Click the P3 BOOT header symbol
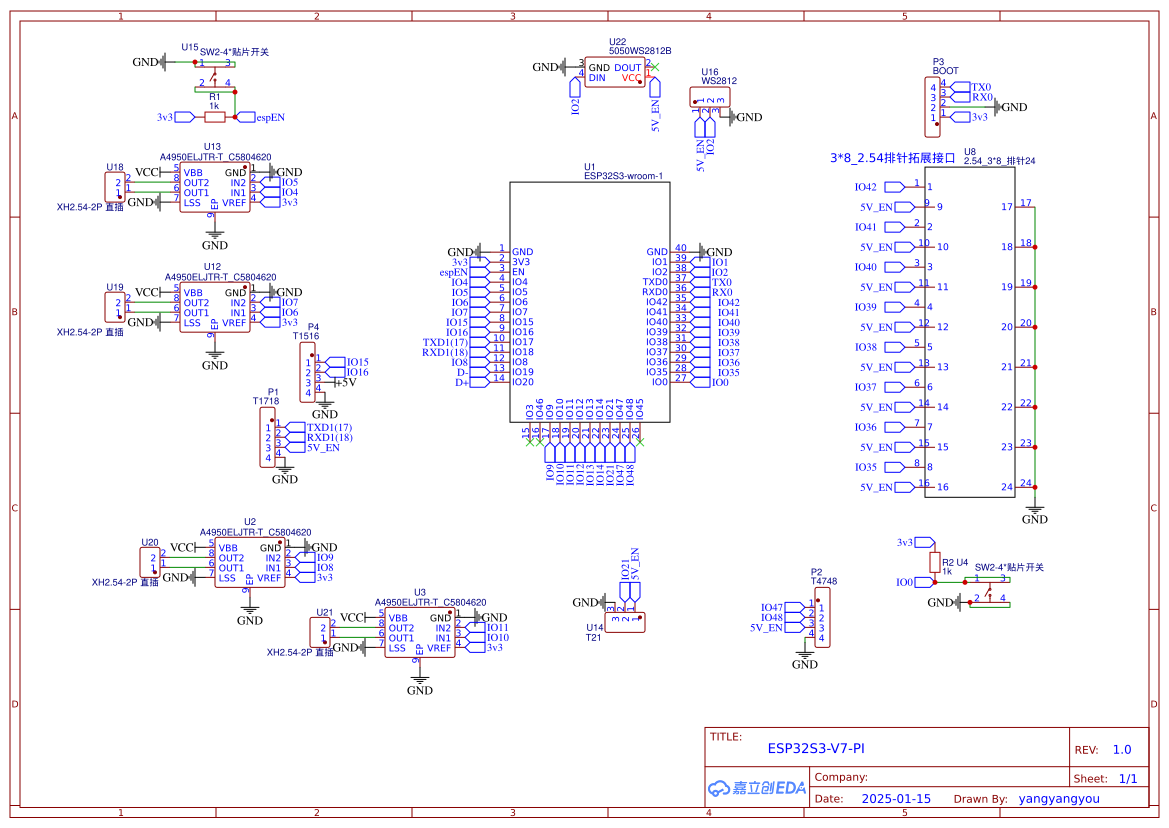1169x828 pixels. (x=933, y=107)
